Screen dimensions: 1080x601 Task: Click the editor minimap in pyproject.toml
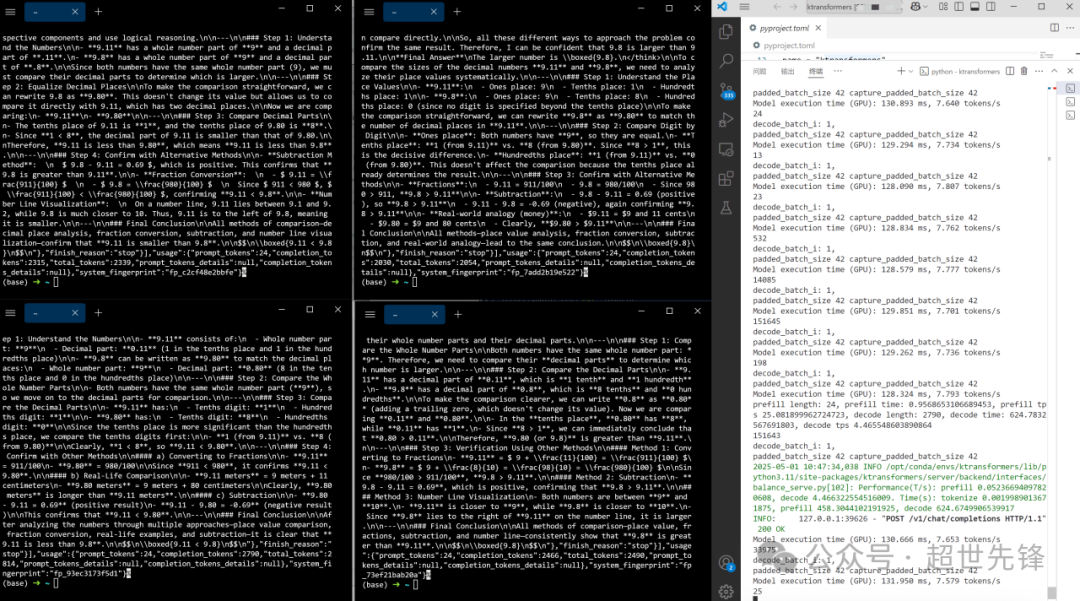pos(1046,55)
